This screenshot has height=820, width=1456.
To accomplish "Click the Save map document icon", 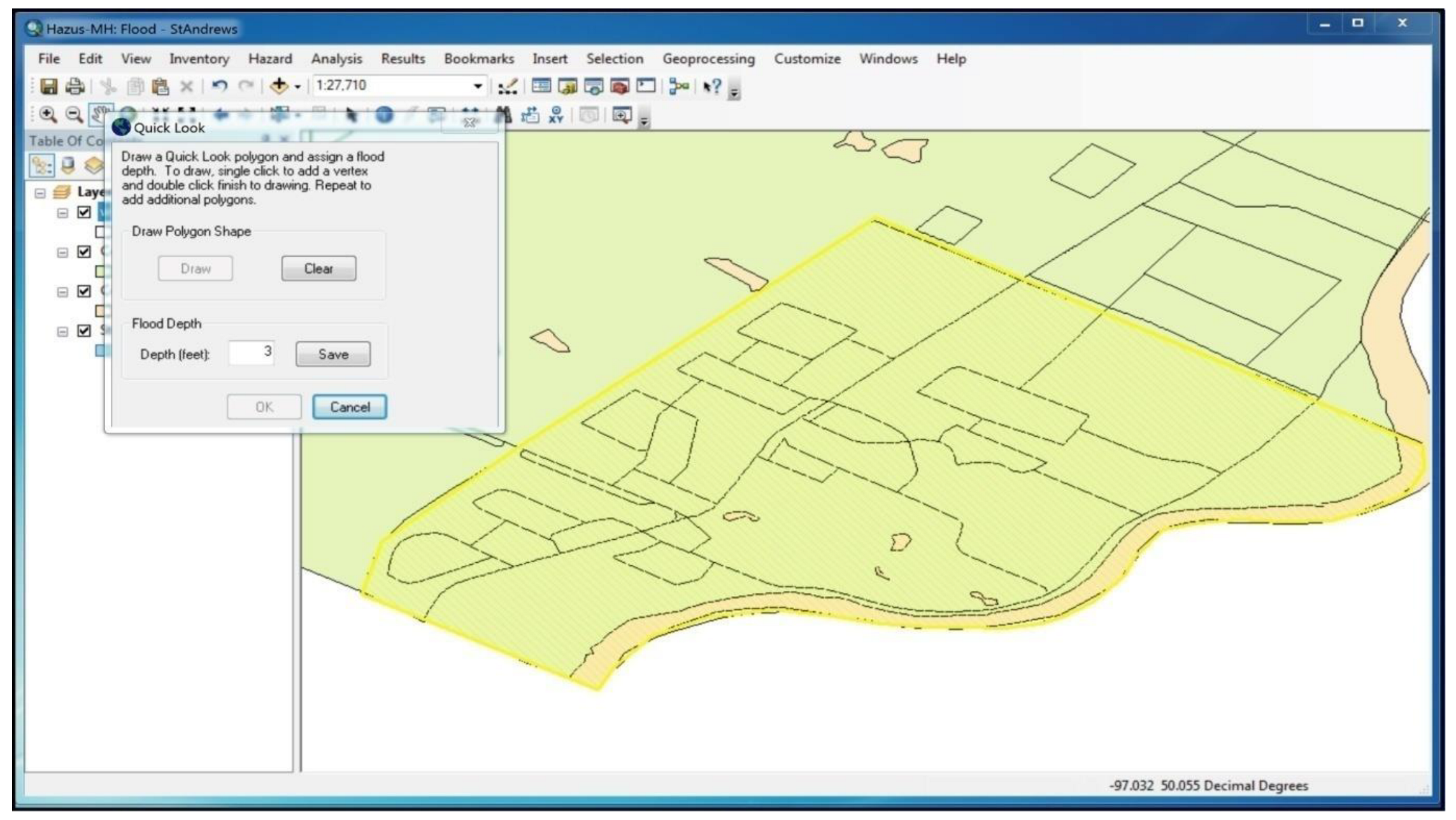I will (49, 86).
